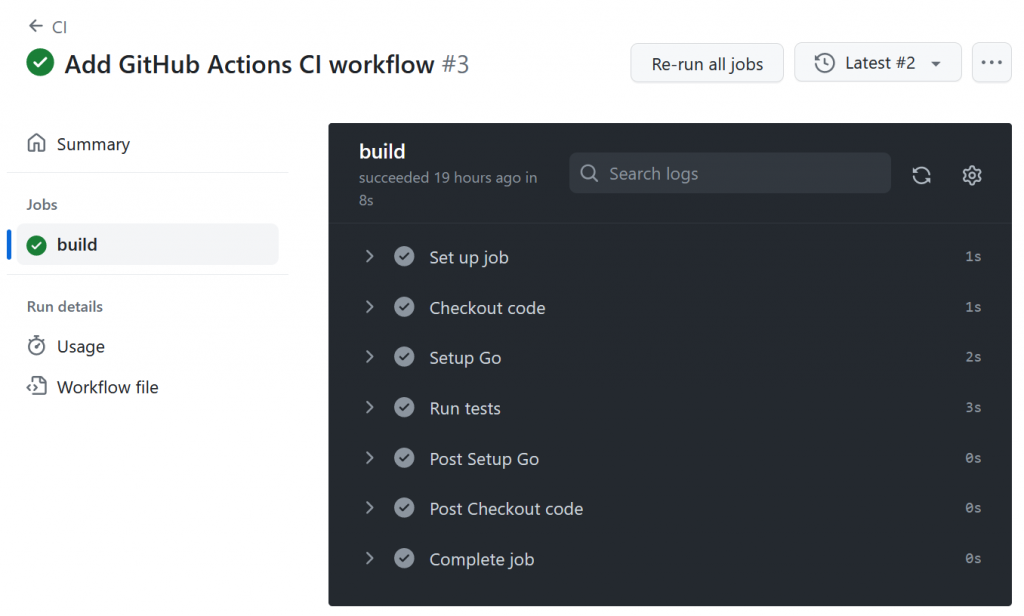Click the back arrow to CI
The height and width of the screenshot is (616, 1024).
[x=36, y=26]
